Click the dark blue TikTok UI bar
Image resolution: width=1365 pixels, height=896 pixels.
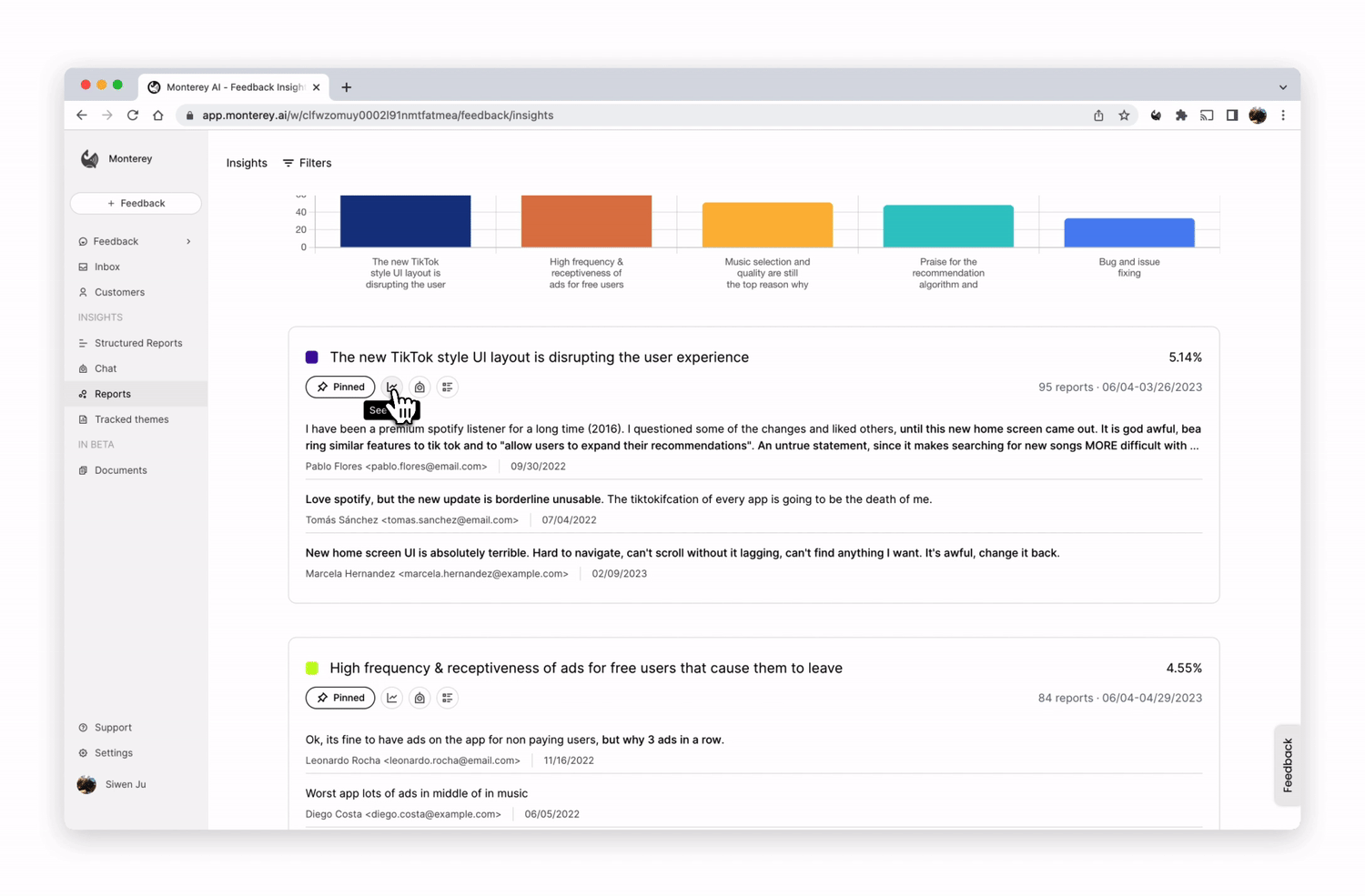(405, 221)
